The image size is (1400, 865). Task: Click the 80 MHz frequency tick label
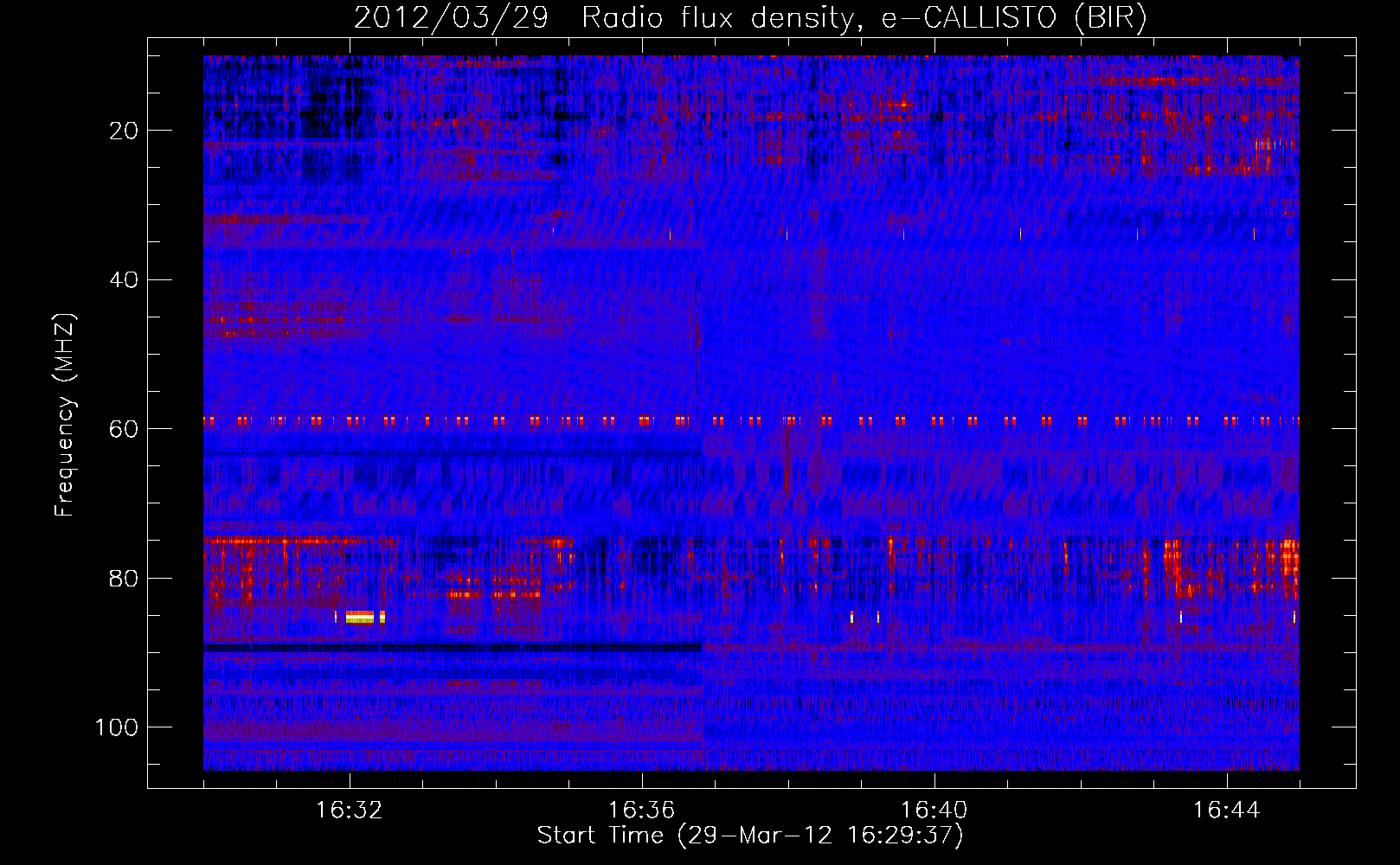[x=124, y=579]
